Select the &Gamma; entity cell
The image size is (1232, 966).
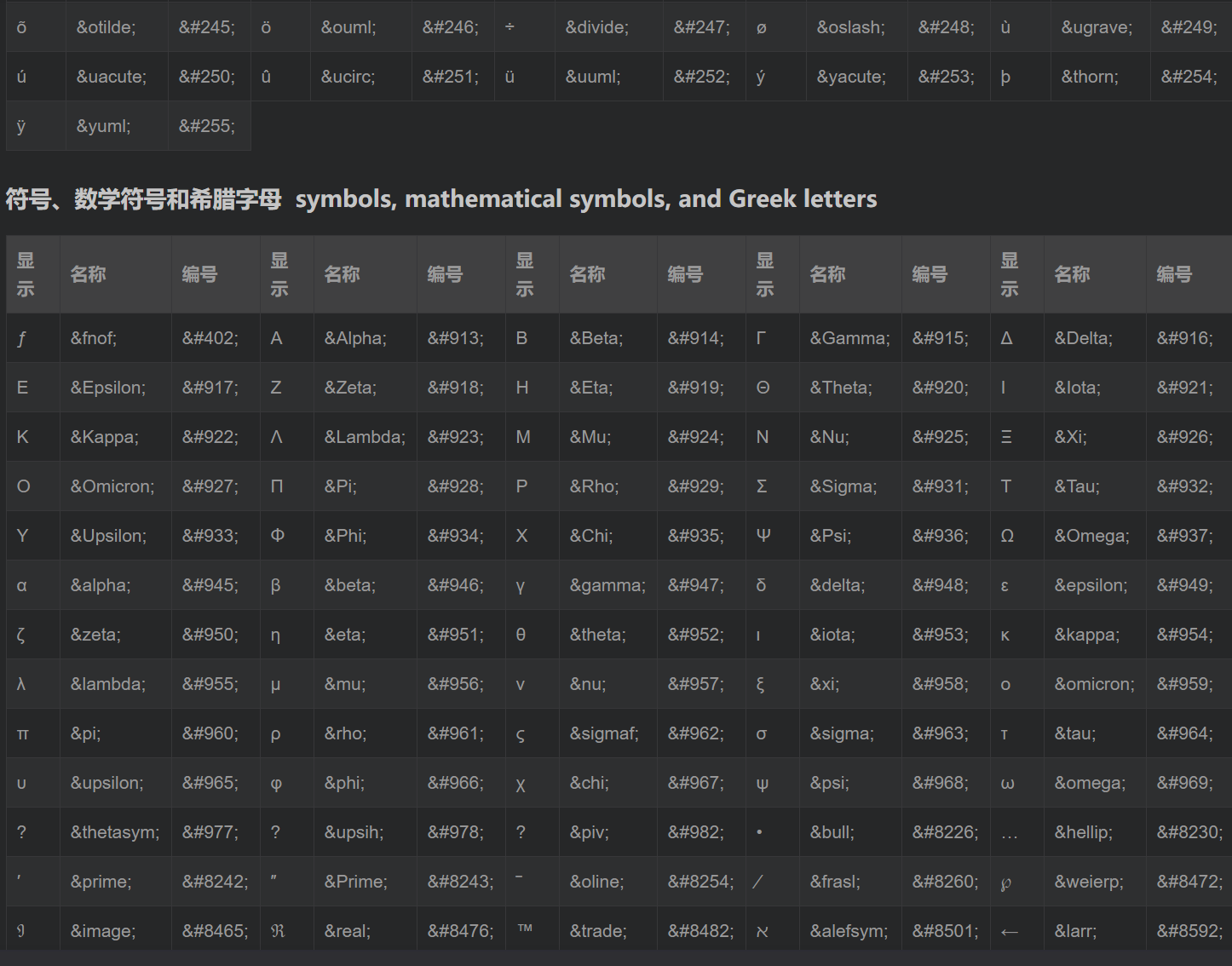[x=850, y=338]
